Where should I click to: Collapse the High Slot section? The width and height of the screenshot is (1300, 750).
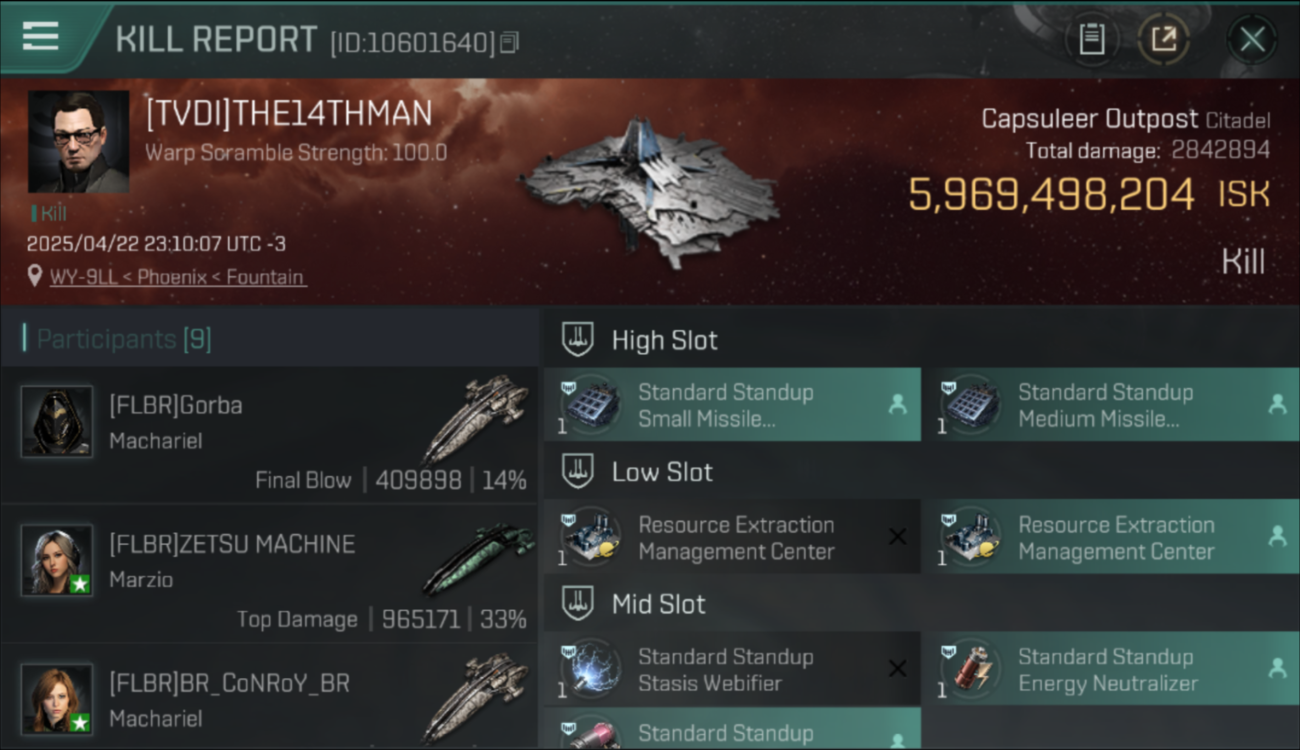[920, 340]
